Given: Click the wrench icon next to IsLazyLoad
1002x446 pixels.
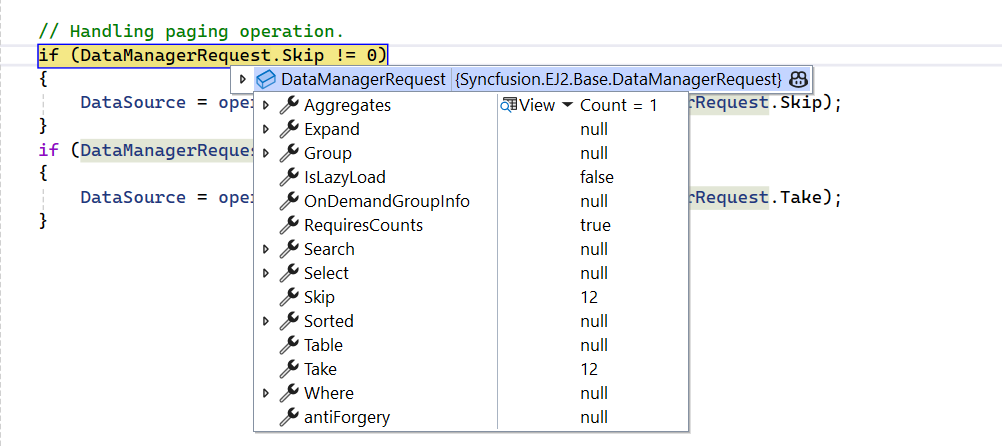Looking at the screenshot, I should coord(289,177).
